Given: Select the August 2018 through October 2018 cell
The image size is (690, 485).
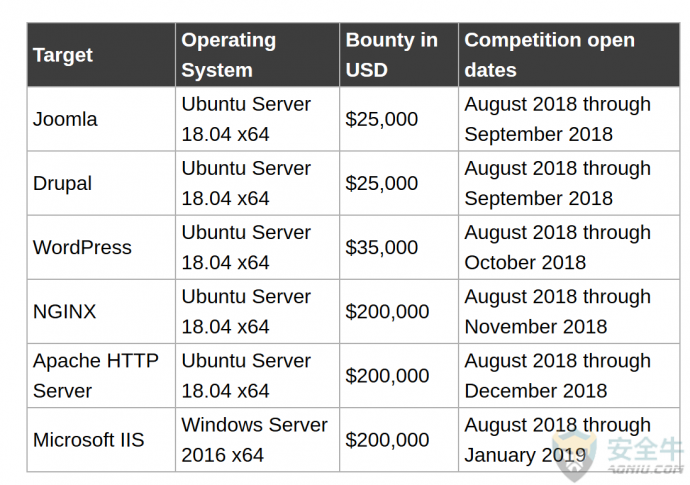Looking at the screenshot, I should [x=569, y=247].
